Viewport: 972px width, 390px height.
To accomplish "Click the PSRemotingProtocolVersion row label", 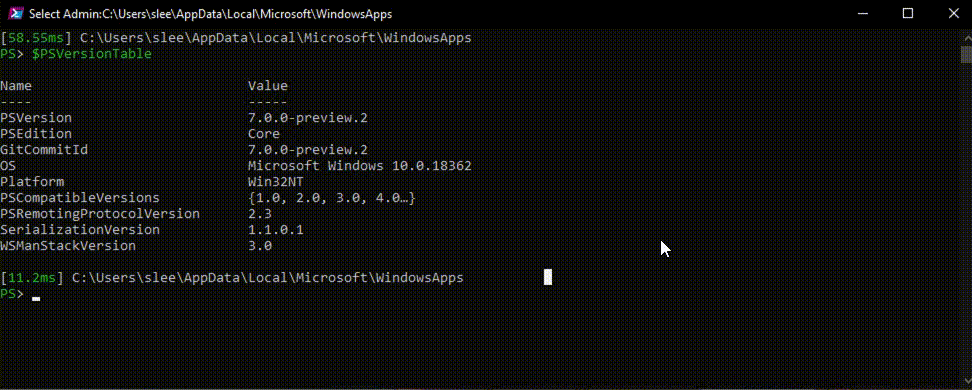I will pyautogui.click(x=100, y=214).
